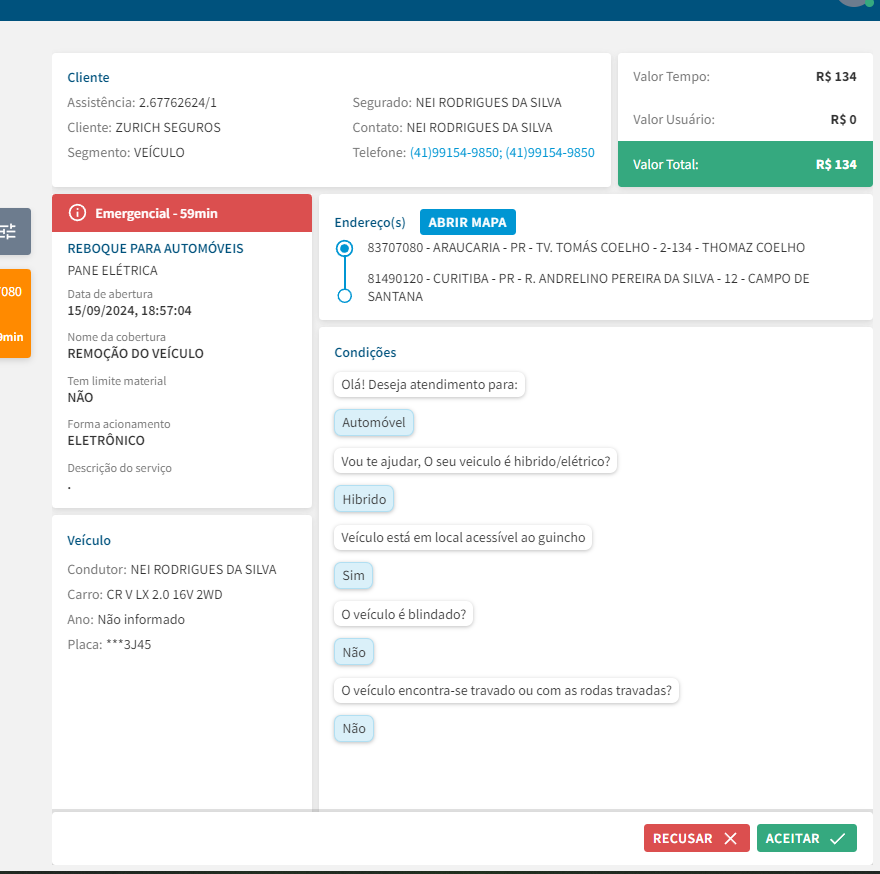Click the car model CR V LX 2.0 16V 2WD
Screen dimensions: 880x874
point(164,594)
